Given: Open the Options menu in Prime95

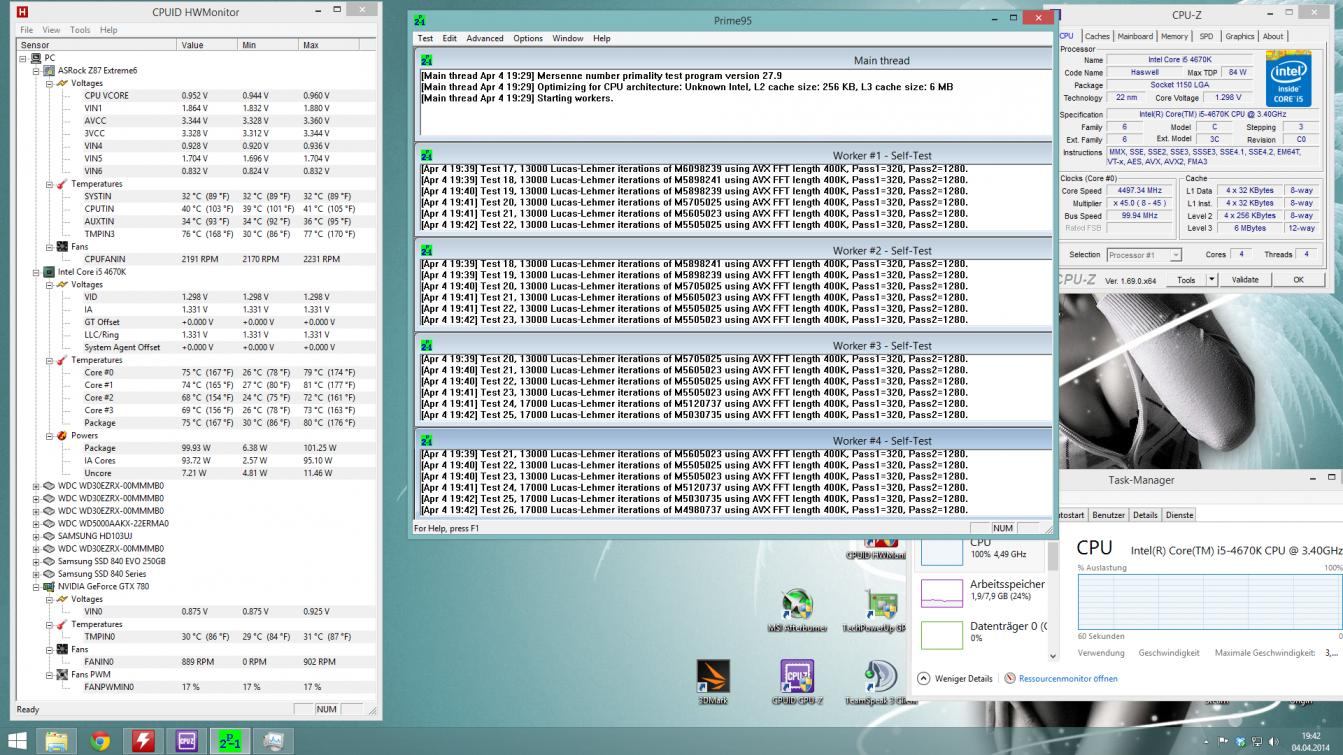Looking at the screenshot, I should 528,38.
